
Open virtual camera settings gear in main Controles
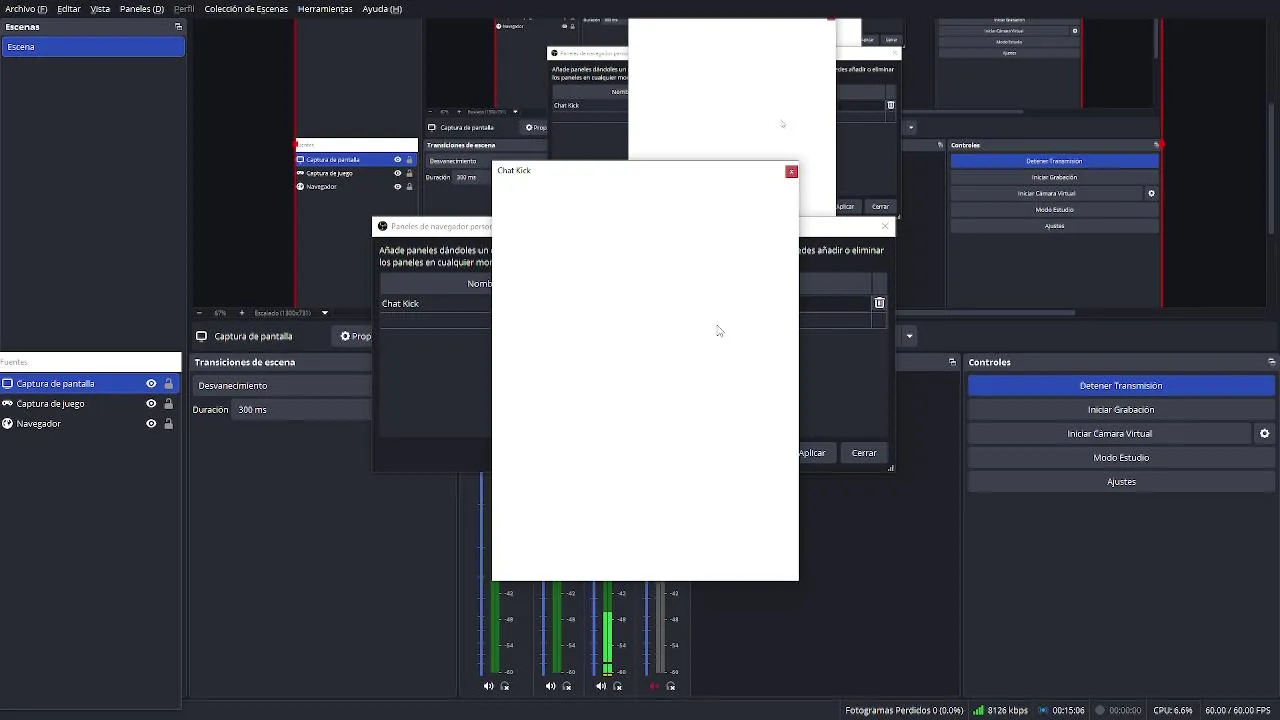[x=1264, y=434]
